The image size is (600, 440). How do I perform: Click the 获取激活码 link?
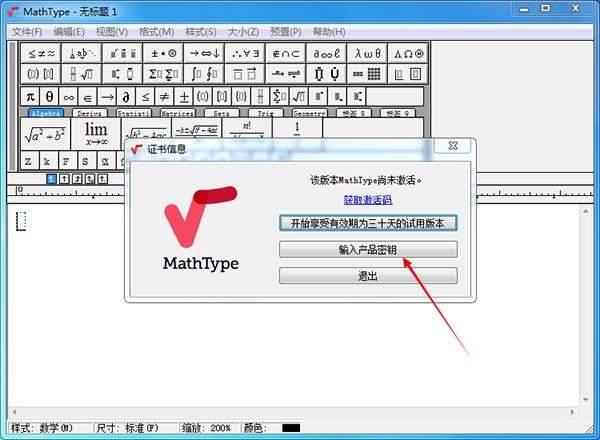coord(368,200)
